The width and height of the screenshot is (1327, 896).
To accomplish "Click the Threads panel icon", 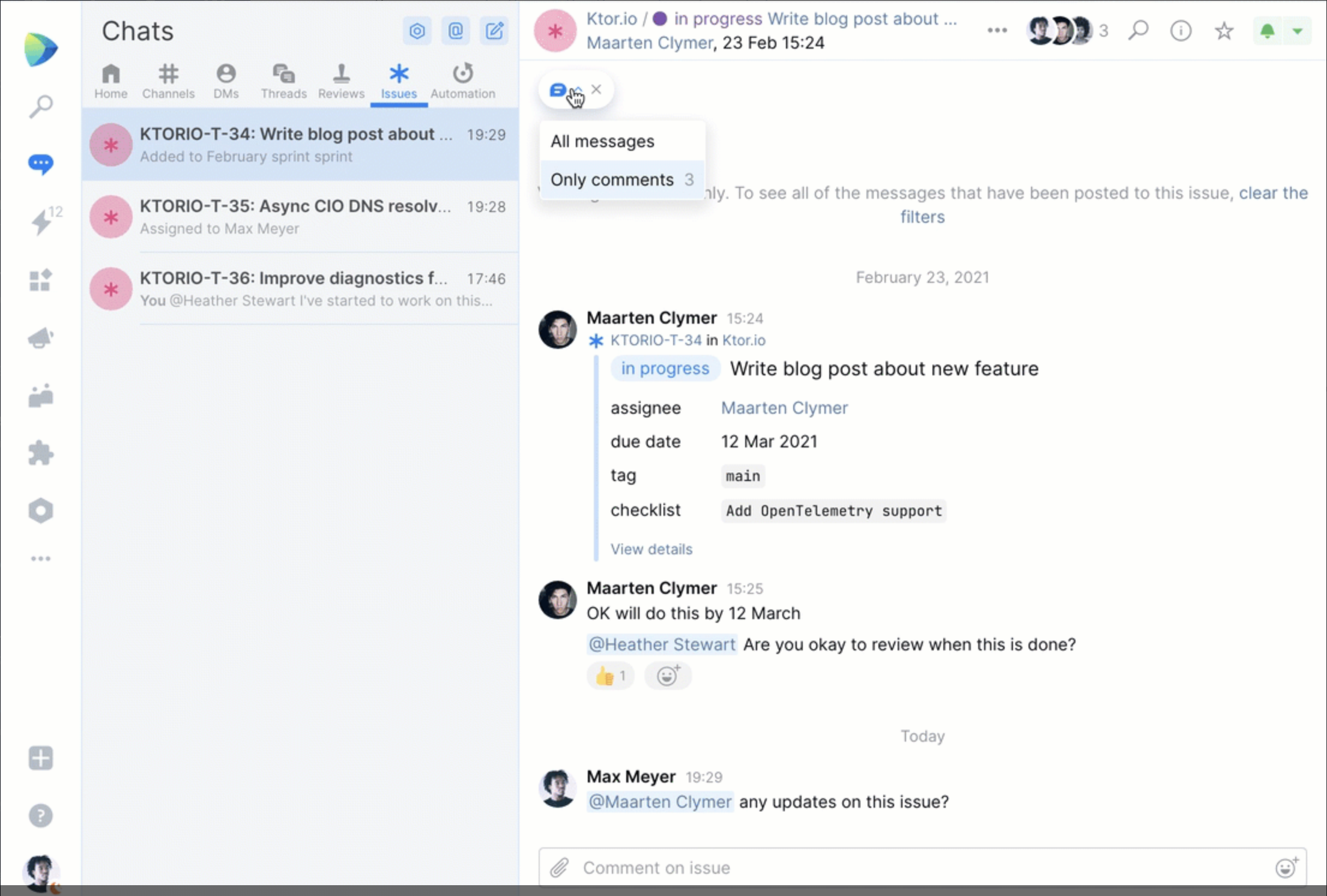I will tap(283, 80).
